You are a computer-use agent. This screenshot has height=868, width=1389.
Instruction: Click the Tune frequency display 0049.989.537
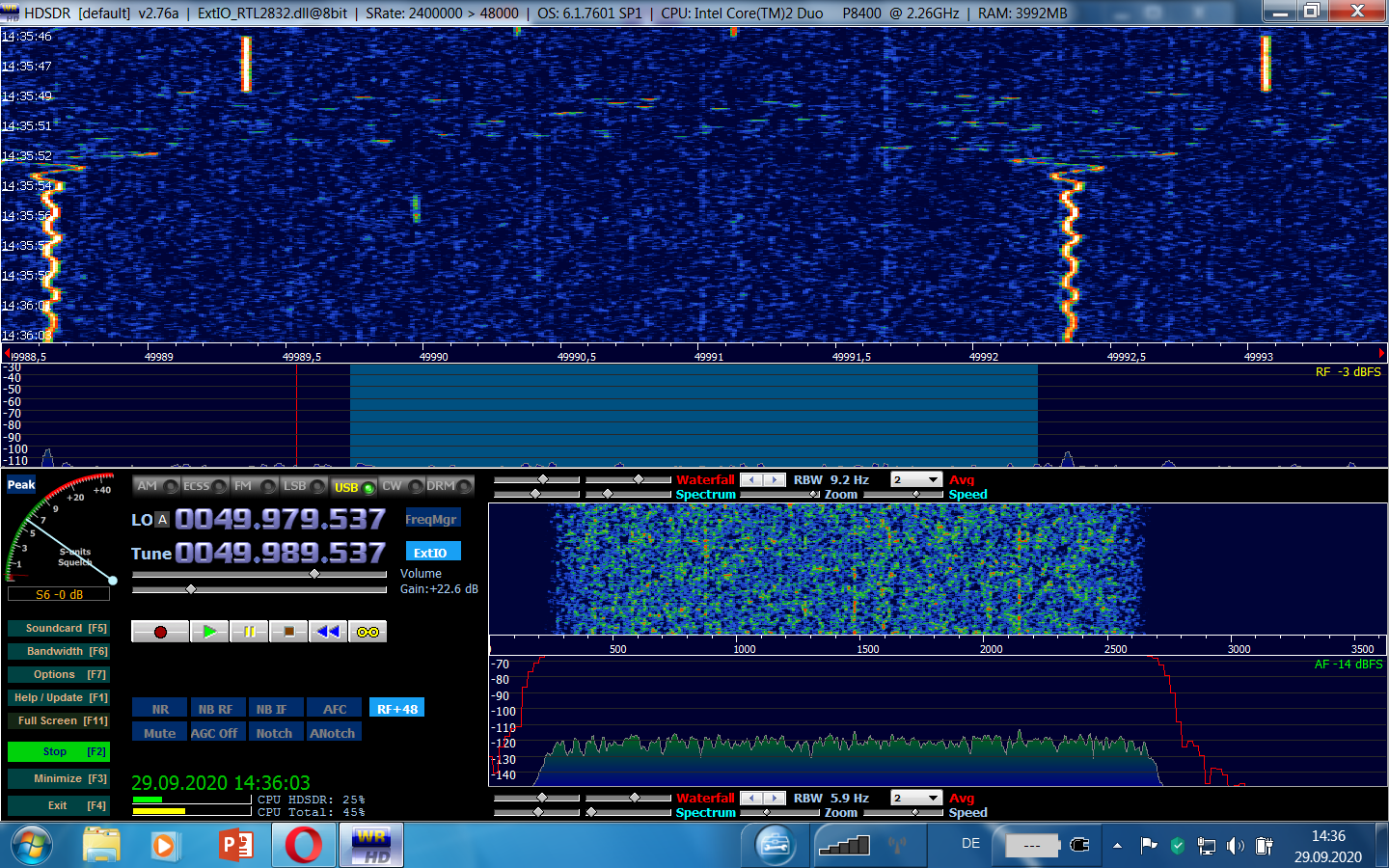(281, 553)
